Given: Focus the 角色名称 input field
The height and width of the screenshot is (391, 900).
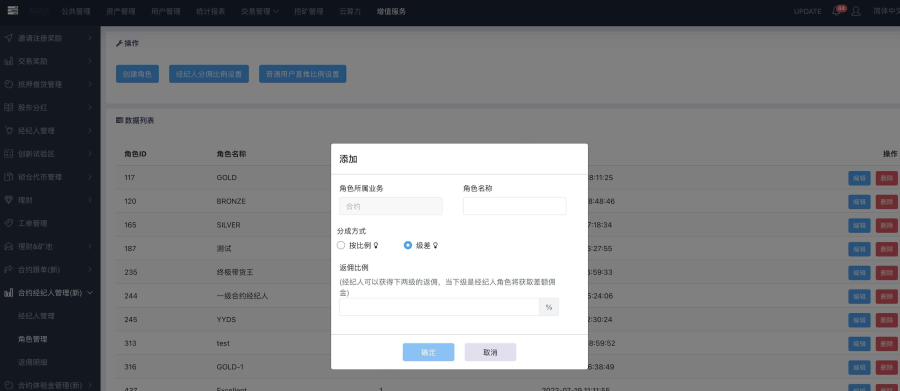Looking at the screenshot, I should click(x=514, y=206).
